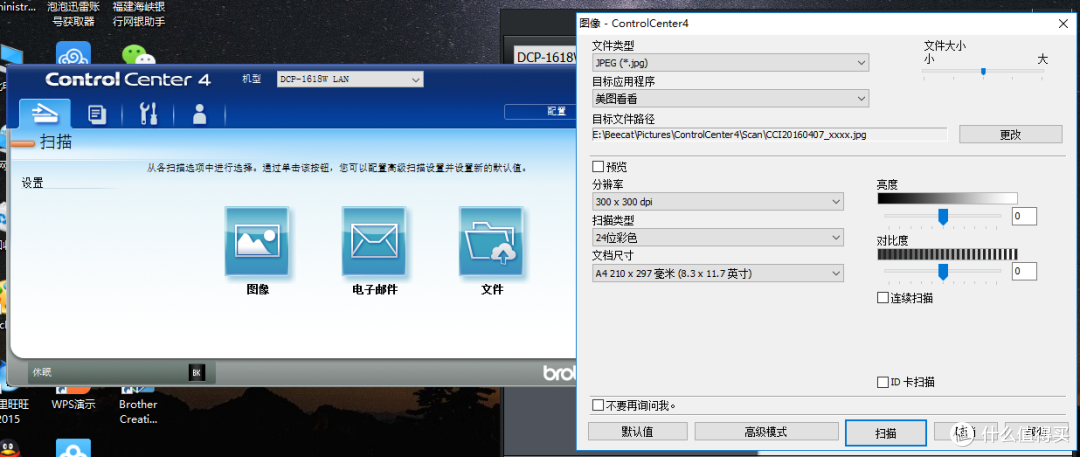Open the Brother Creative desktop shortcut

pyautogui.click(x=138, y=403)
